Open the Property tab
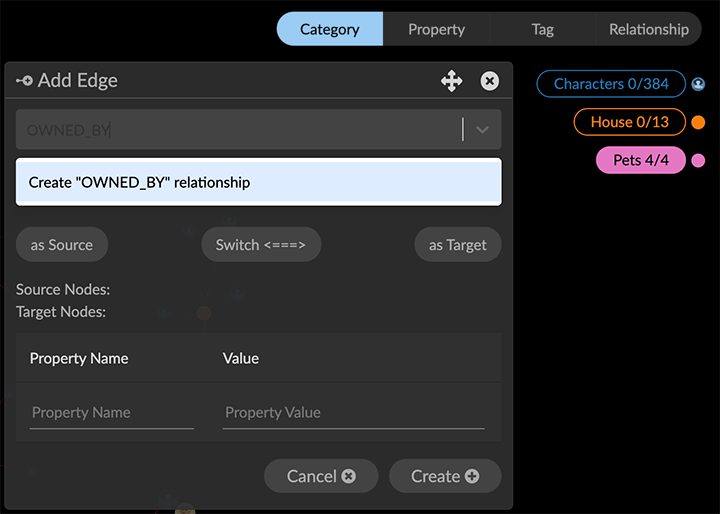 point(436,29)
